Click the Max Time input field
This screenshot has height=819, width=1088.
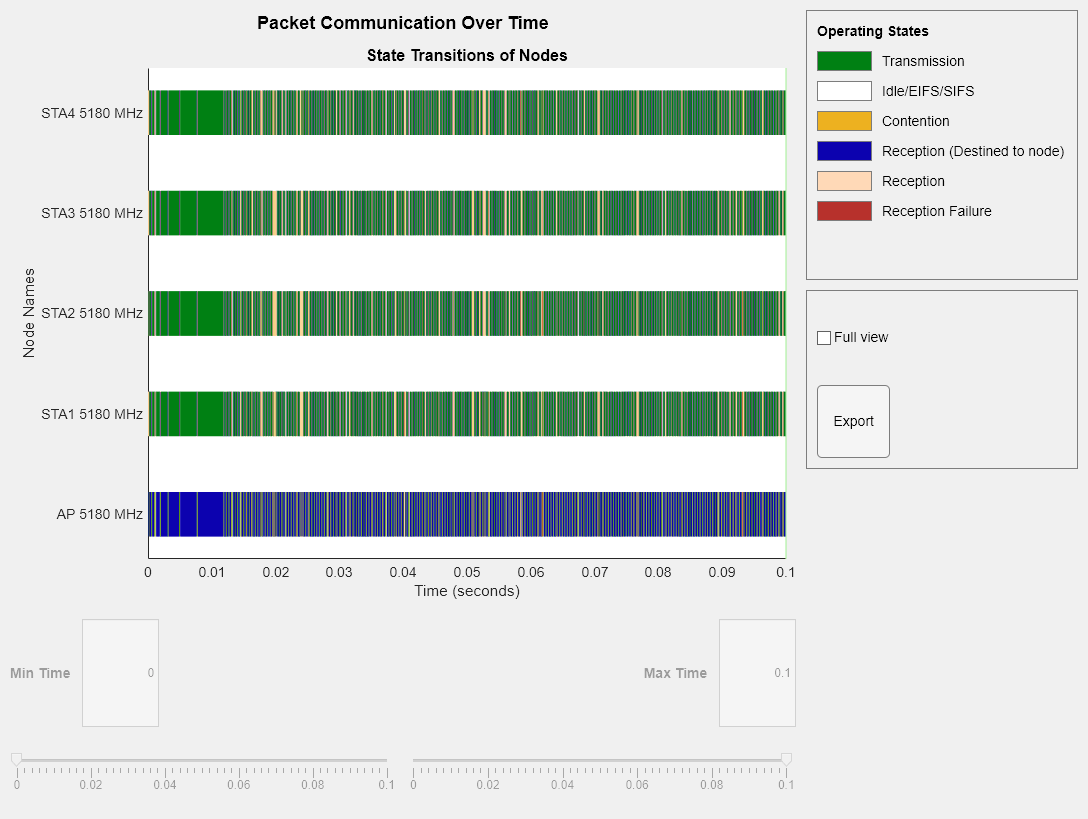pyautogui.click(x=757, y=673)
